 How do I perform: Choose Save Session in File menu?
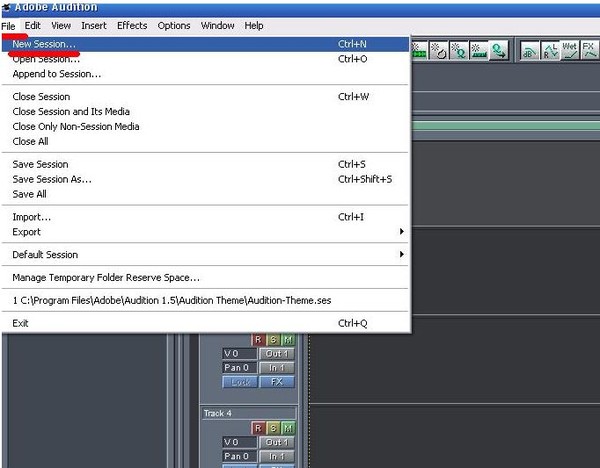[x=206, y=164]
